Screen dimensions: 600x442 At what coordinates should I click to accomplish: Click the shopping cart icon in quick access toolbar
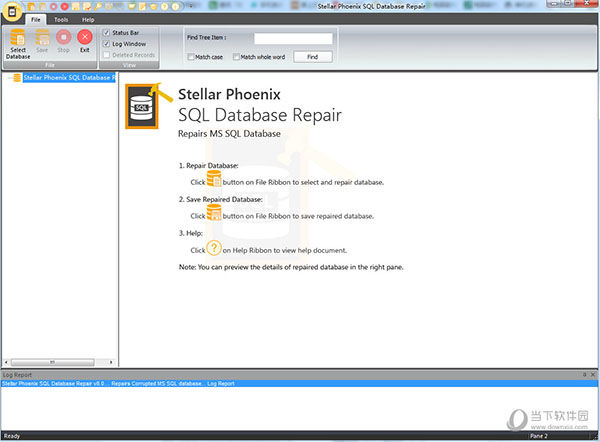click(x=131, y=7)
